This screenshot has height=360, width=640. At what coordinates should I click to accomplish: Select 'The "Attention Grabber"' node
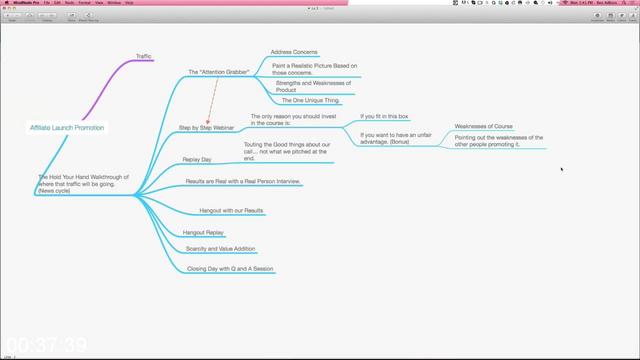(x=219, y=72)
